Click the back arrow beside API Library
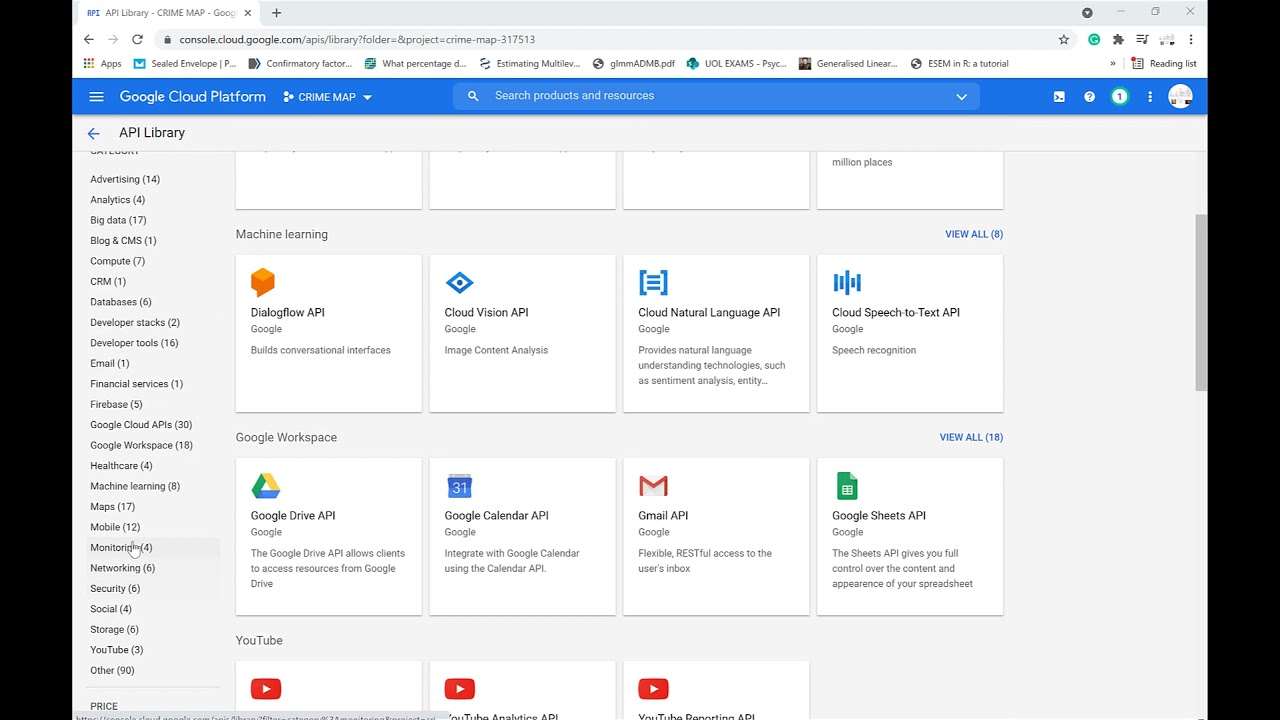This screenshot has height=720, width=1280. [93, 133]
